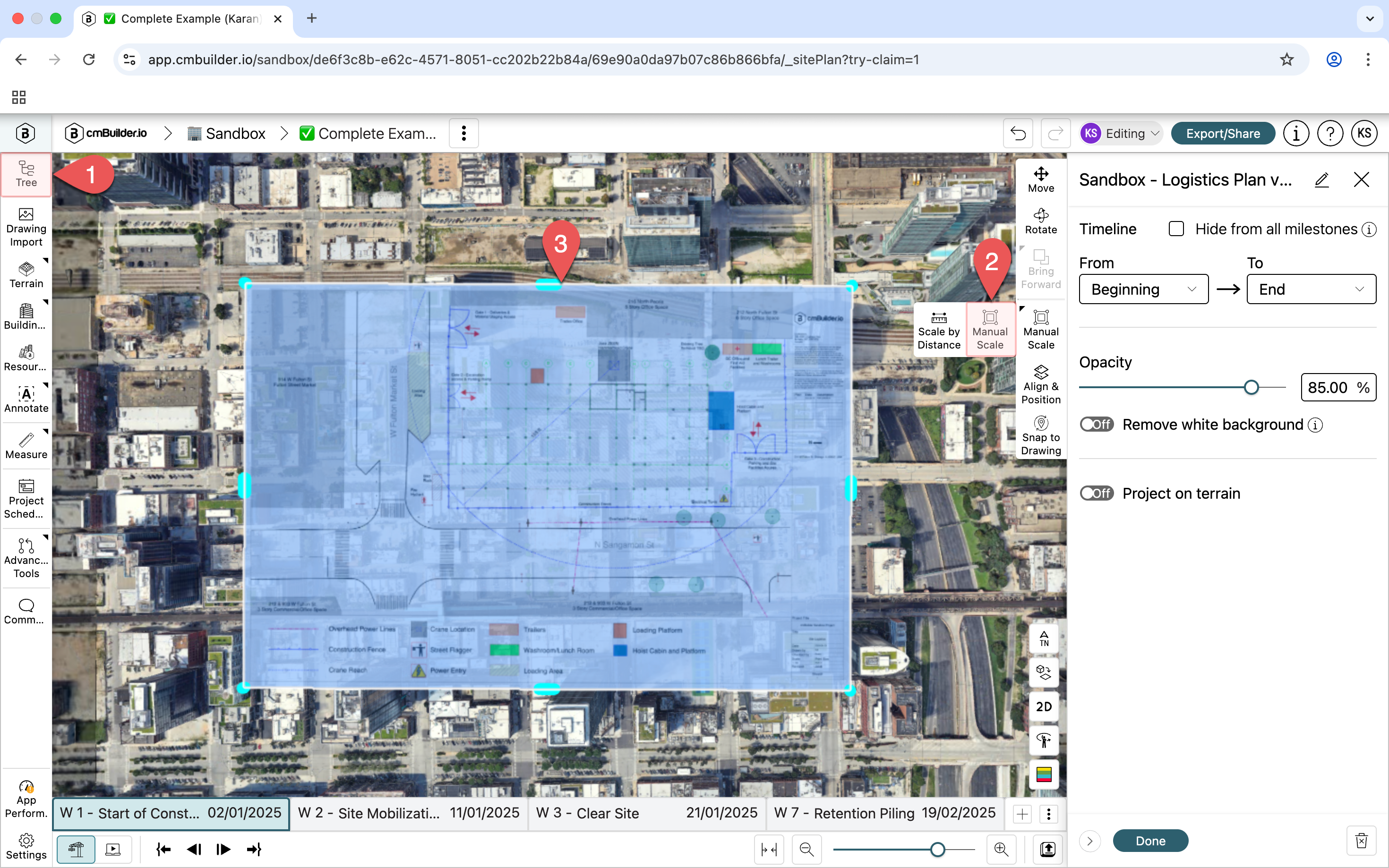Screen dimensions: 1389x868
Task: Switch to 2D view
Action: click(1043, 706)
